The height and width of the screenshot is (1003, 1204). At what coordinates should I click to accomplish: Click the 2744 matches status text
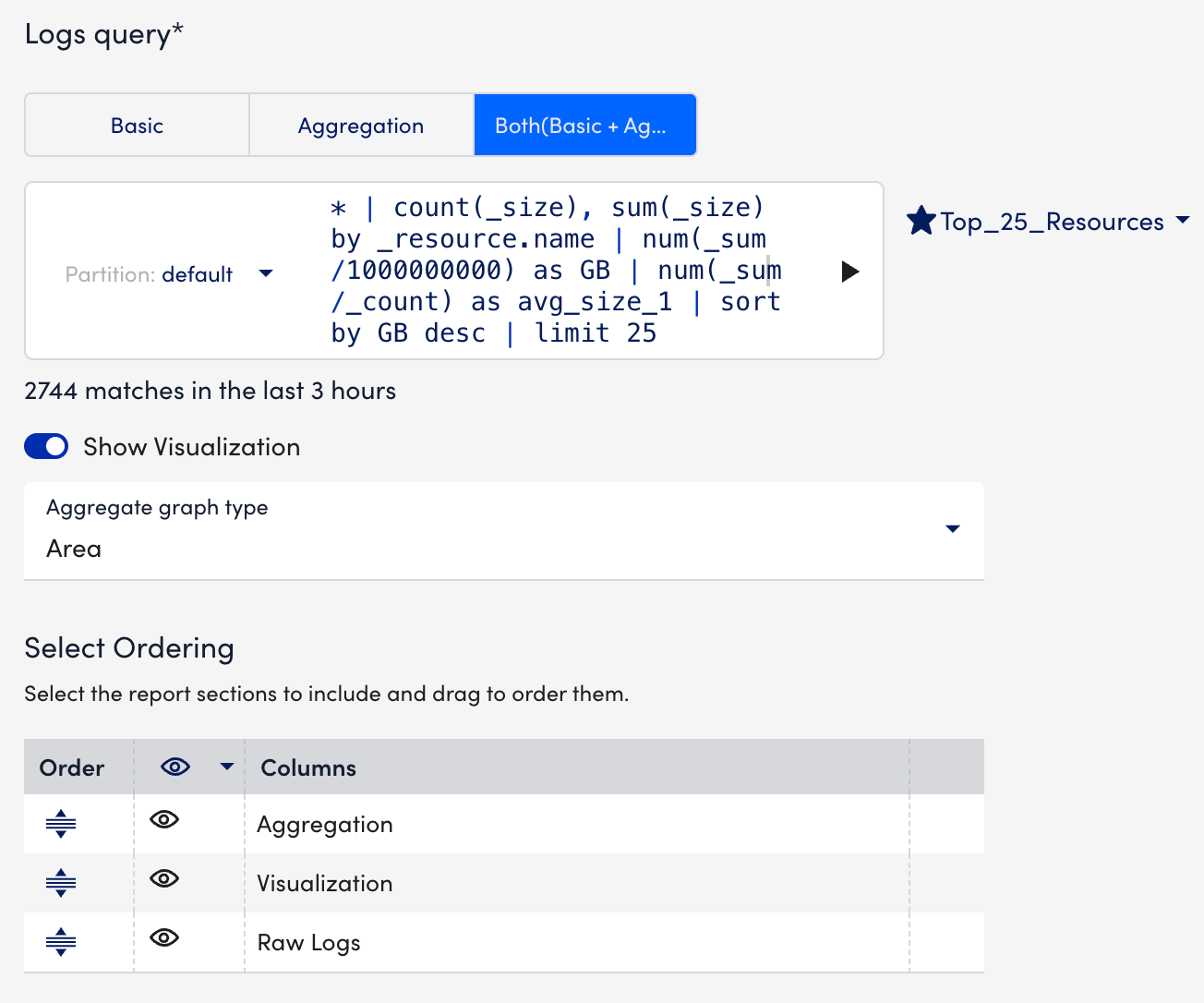pos(210,391)
